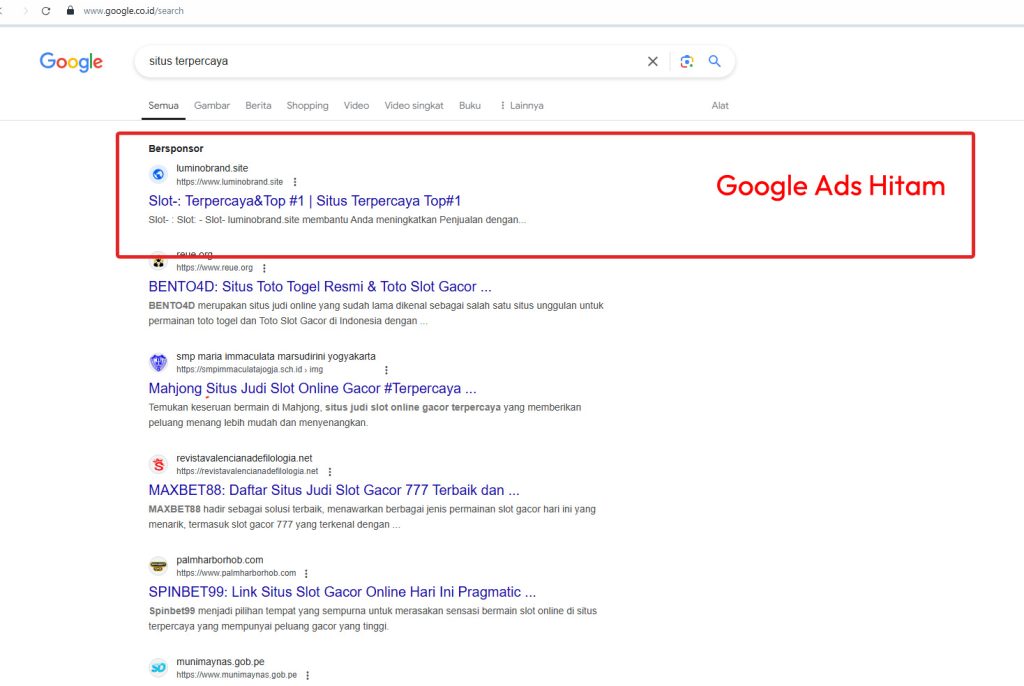The width and height of the screenshot is (1024, 686).
Task: Open Google Lens image search icon
Action: tap(686, 61)
